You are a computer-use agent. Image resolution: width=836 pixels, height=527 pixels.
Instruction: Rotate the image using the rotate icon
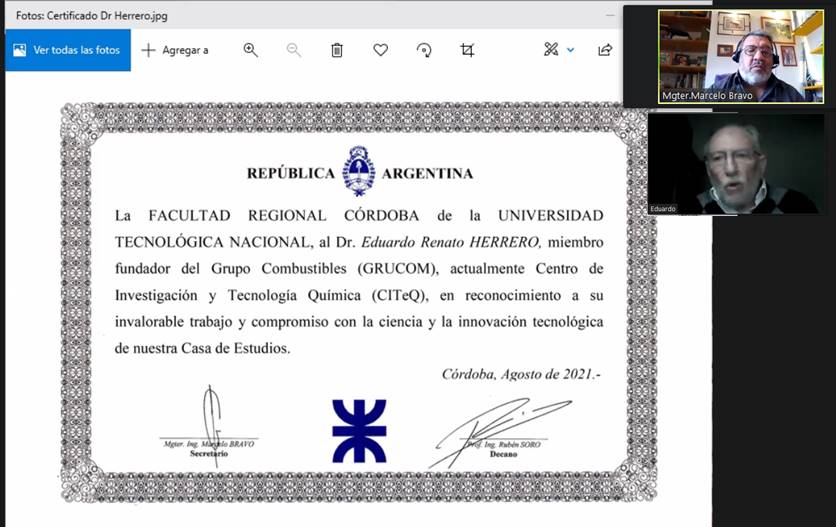point(424,50)
